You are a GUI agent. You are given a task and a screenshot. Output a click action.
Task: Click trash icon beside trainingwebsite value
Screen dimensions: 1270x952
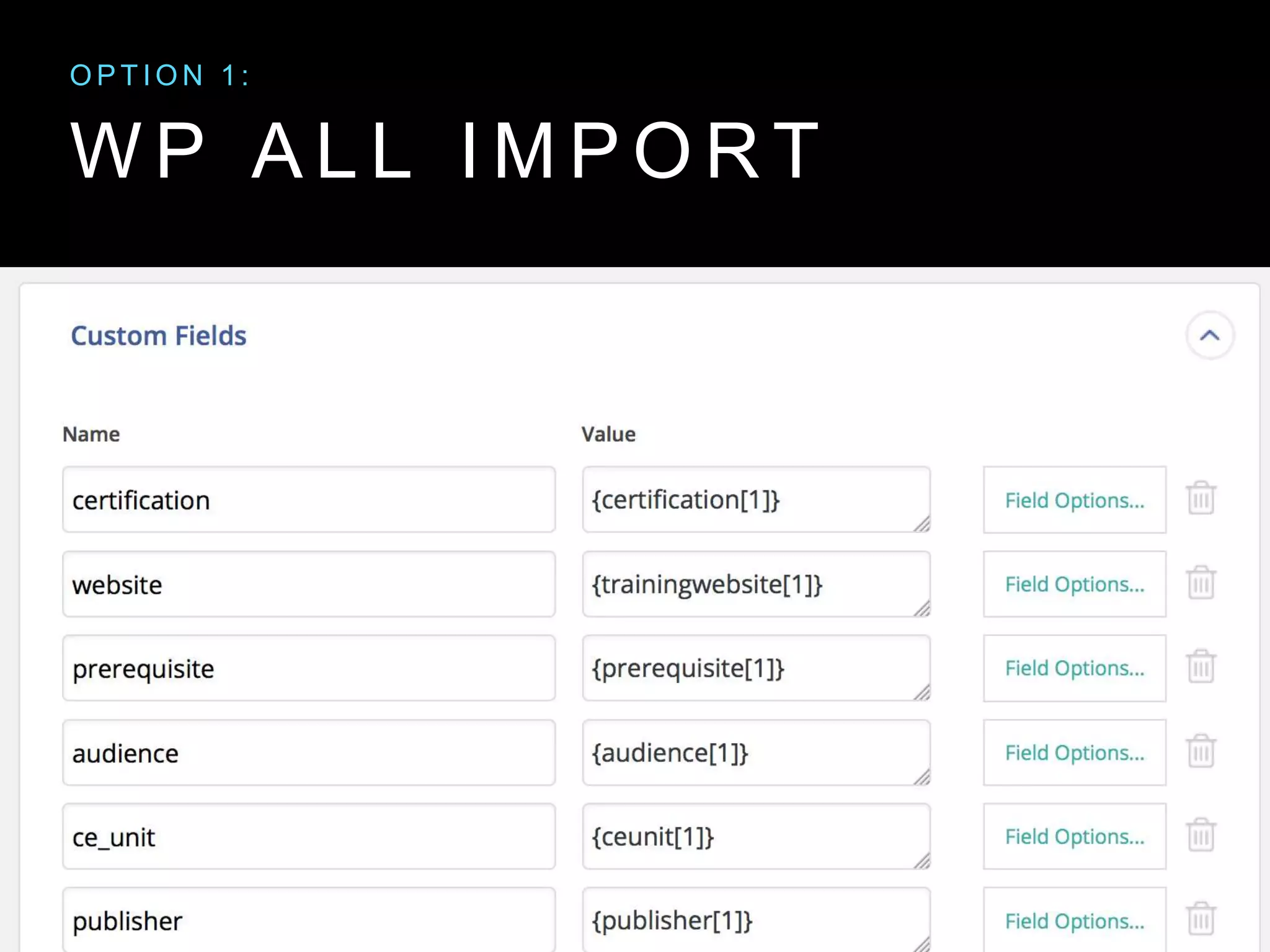pyautogui.click(x=1201, y=583)
